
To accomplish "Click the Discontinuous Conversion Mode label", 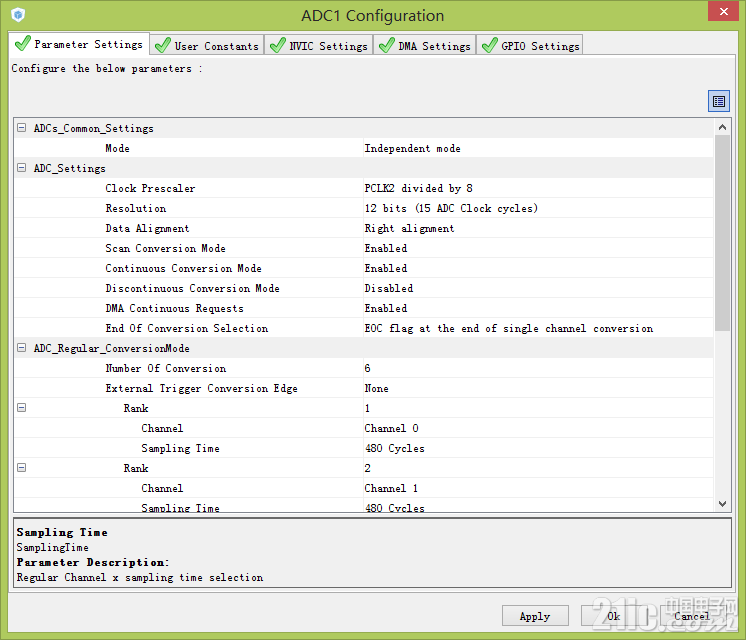I will click(x=192, y=288).
